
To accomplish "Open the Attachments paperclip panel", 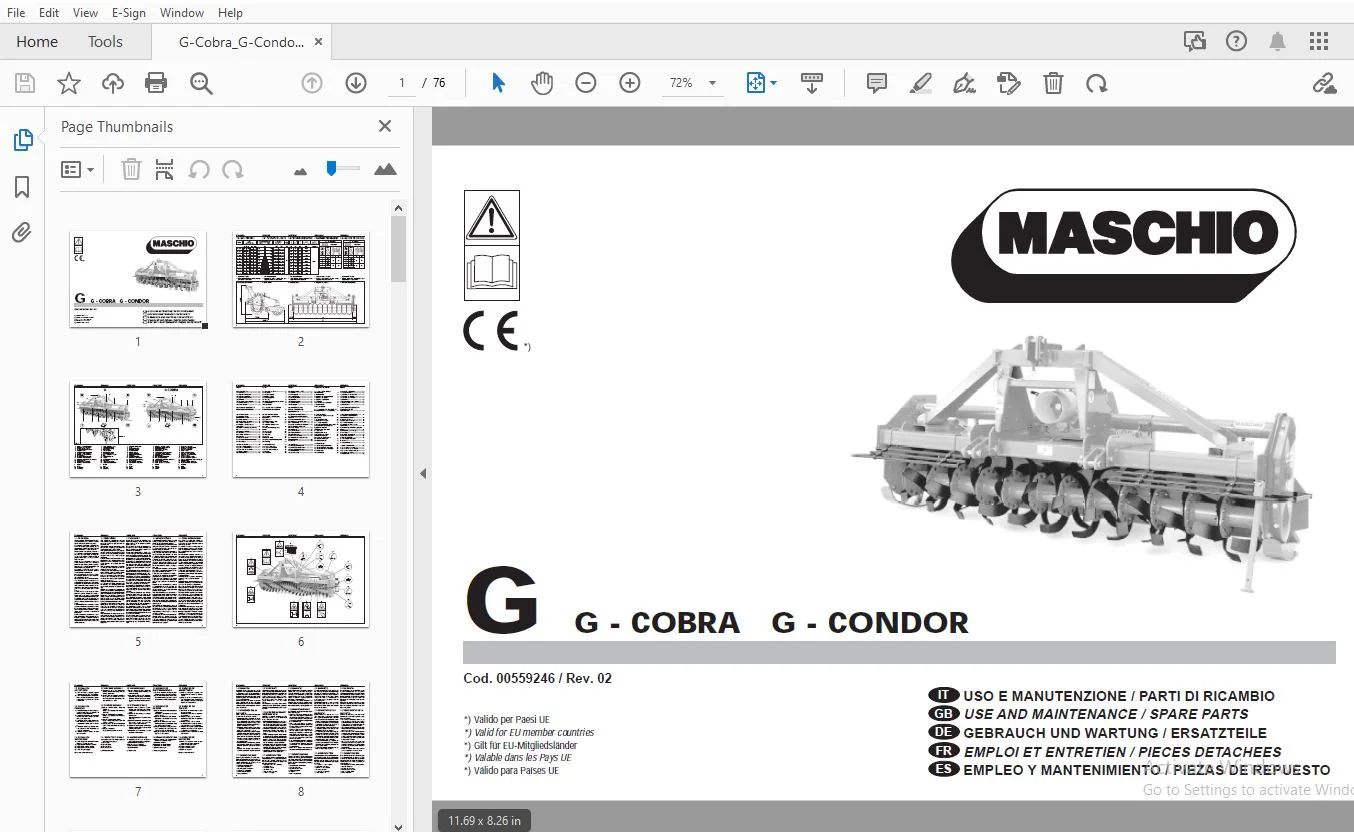I will click(22, 233).
